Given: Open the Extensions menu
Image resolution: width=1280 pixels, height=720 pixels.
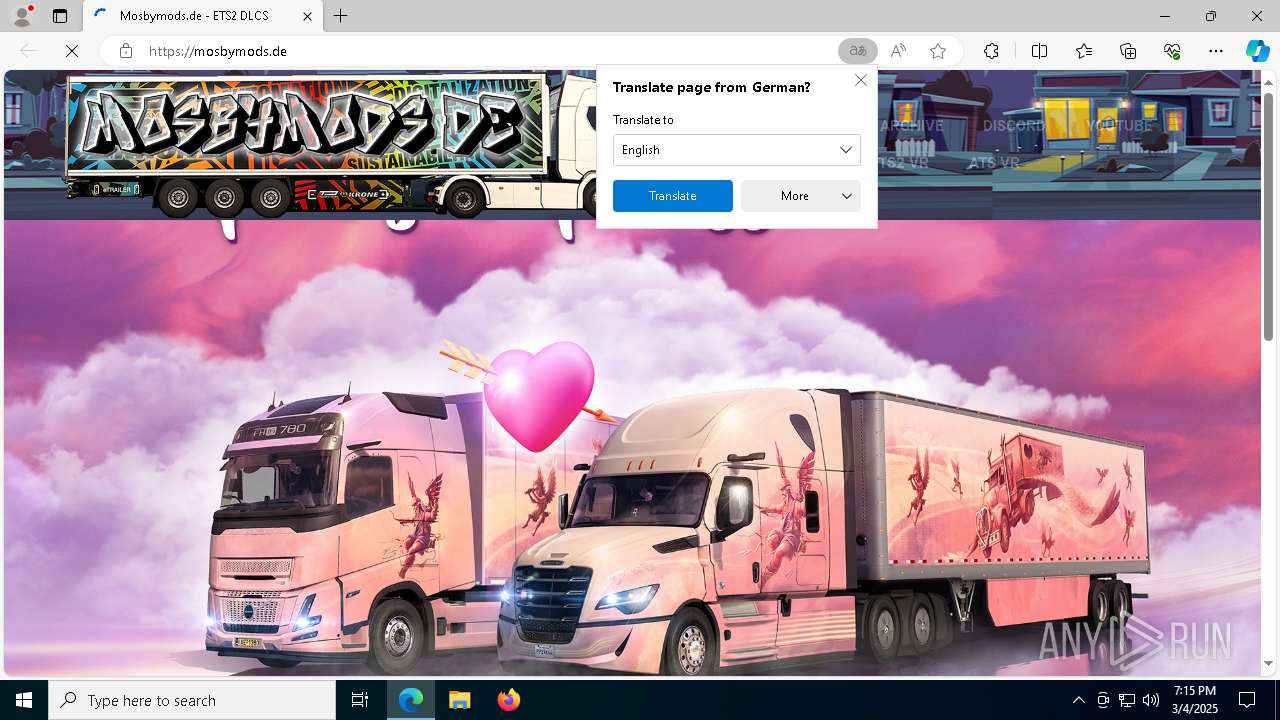Looking at the screenshot, I should point(991,51).
